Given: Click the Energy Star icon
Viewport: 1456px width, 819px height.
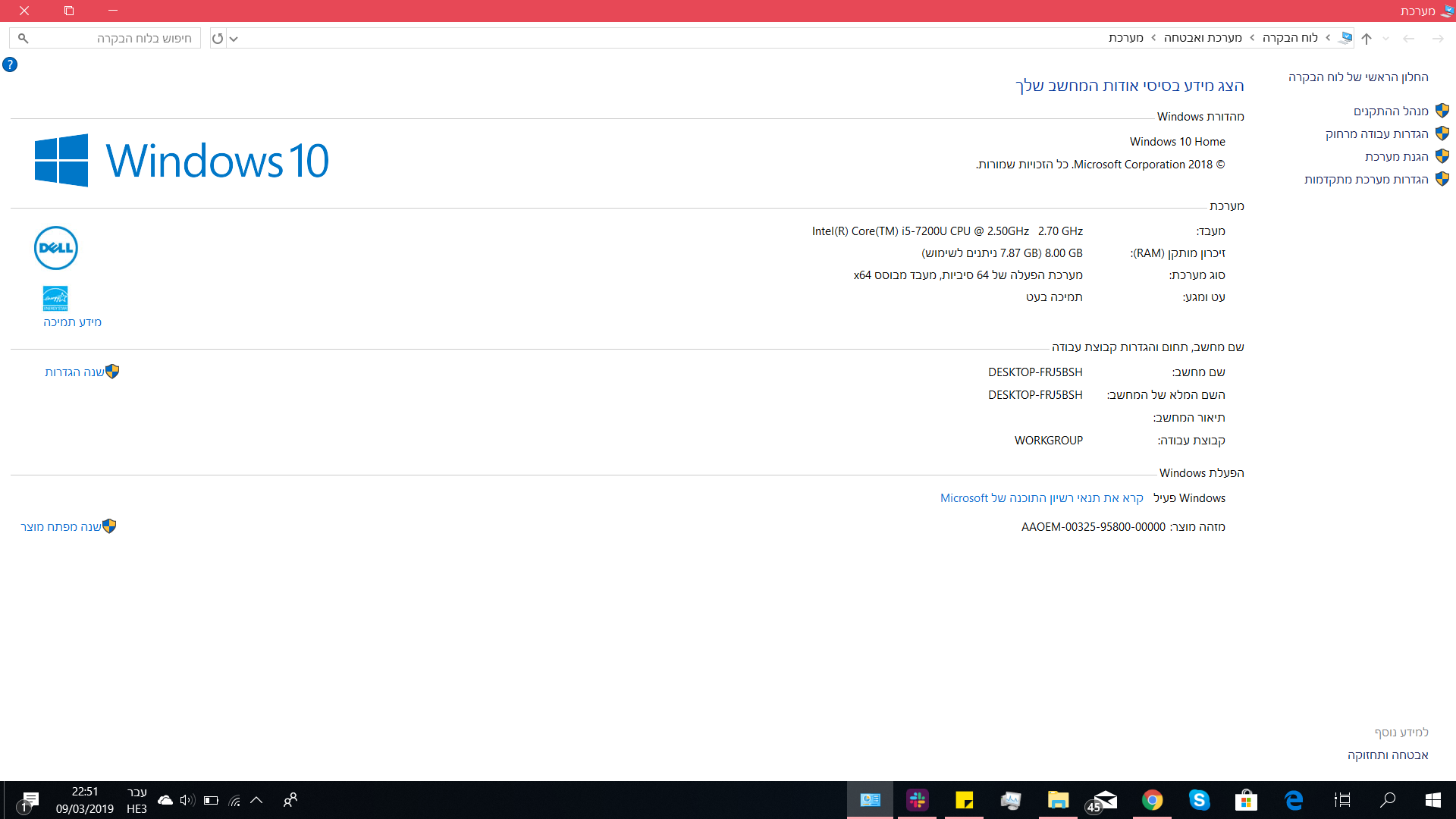Looking at the screenshot, I should (x=55, y=298).
